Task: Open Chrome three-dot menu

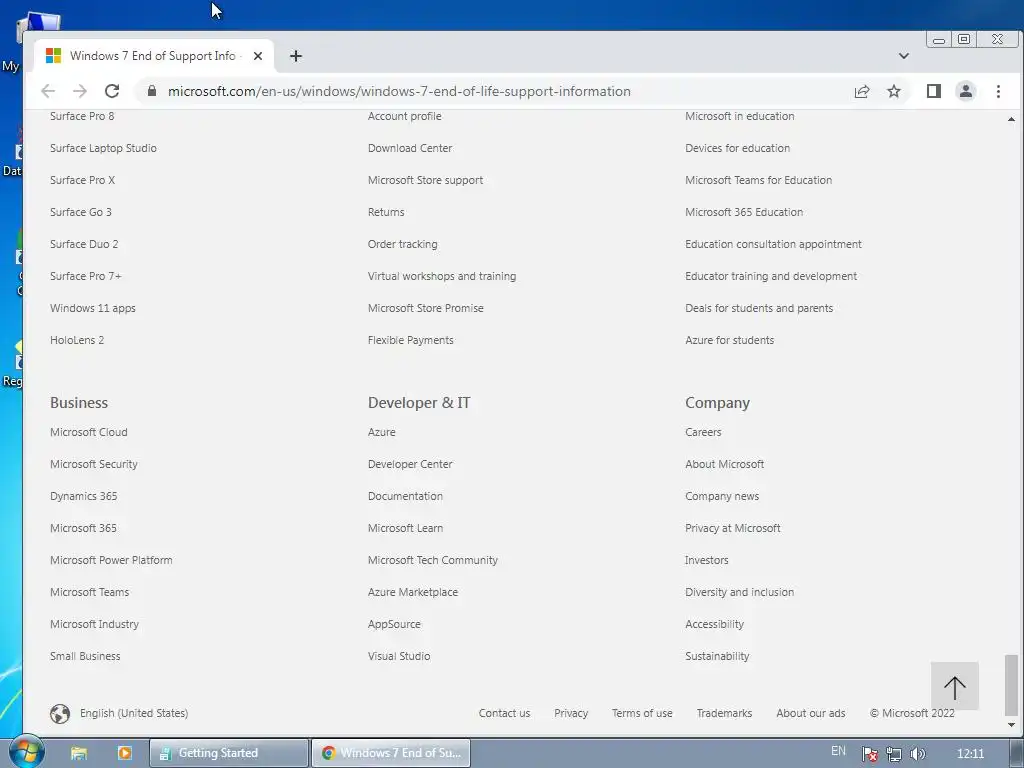Action: click(x=999, y=91)
